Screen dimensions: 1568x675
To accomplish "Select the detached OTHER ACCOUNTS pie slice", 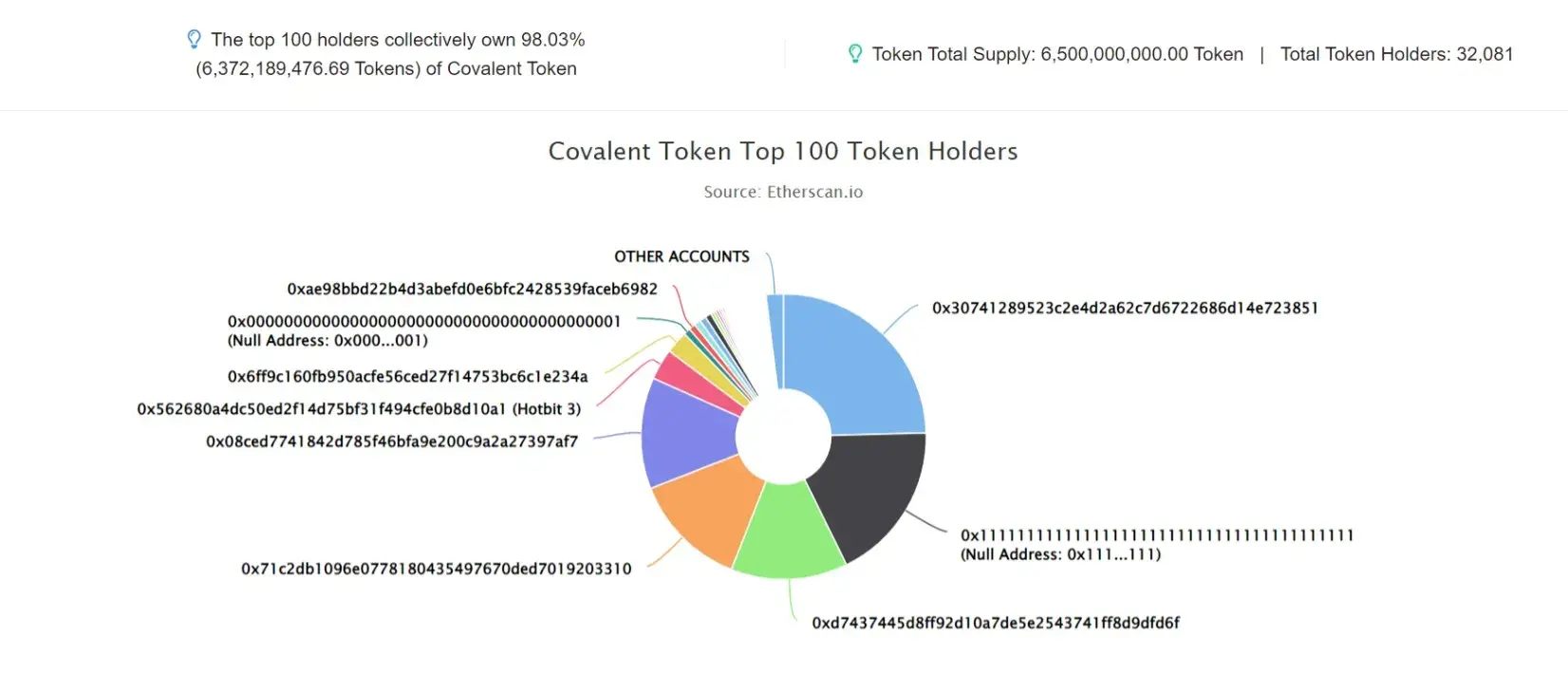I will pos(775,340).
